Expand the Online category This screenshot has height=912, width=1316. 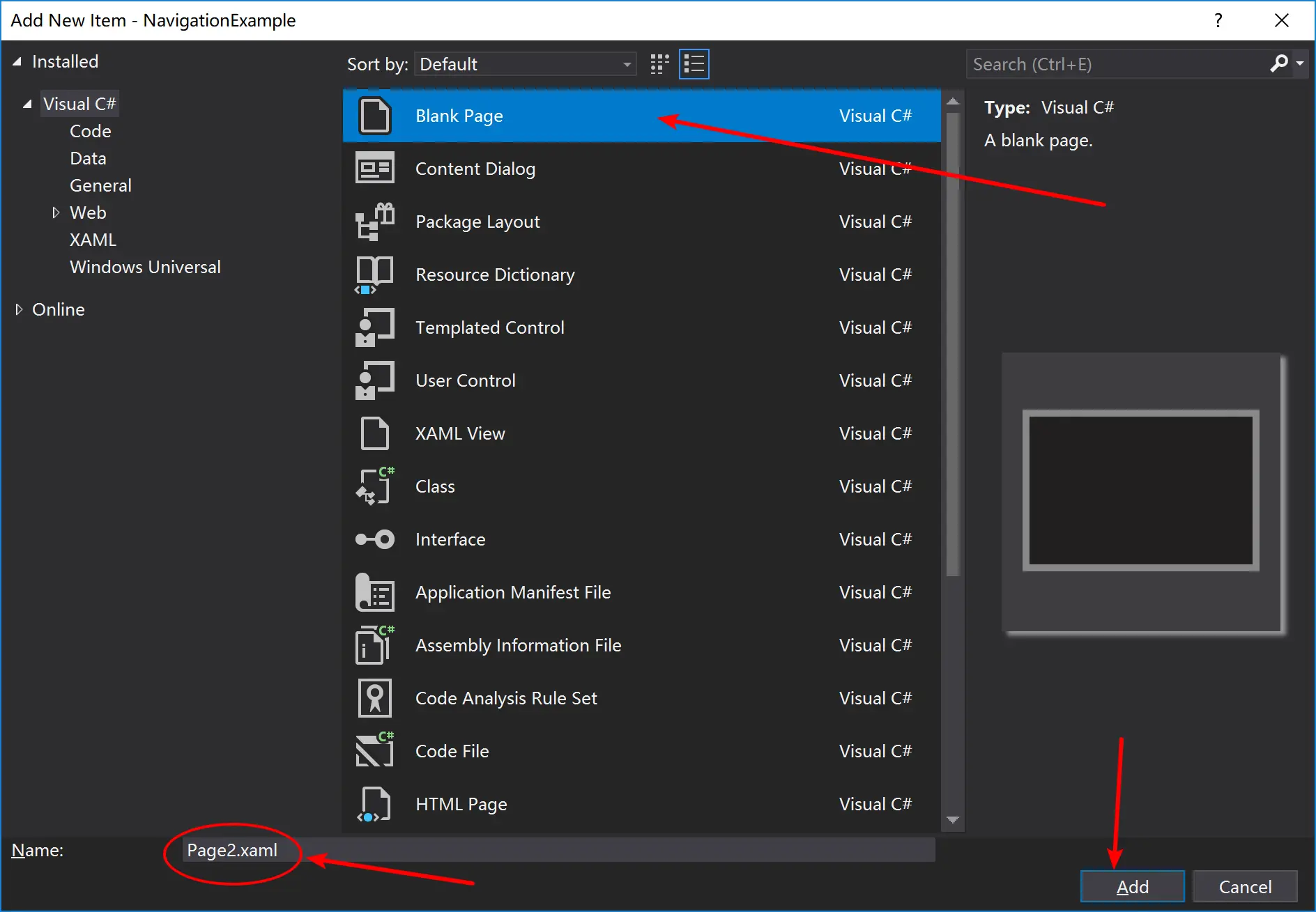(19, 309)
